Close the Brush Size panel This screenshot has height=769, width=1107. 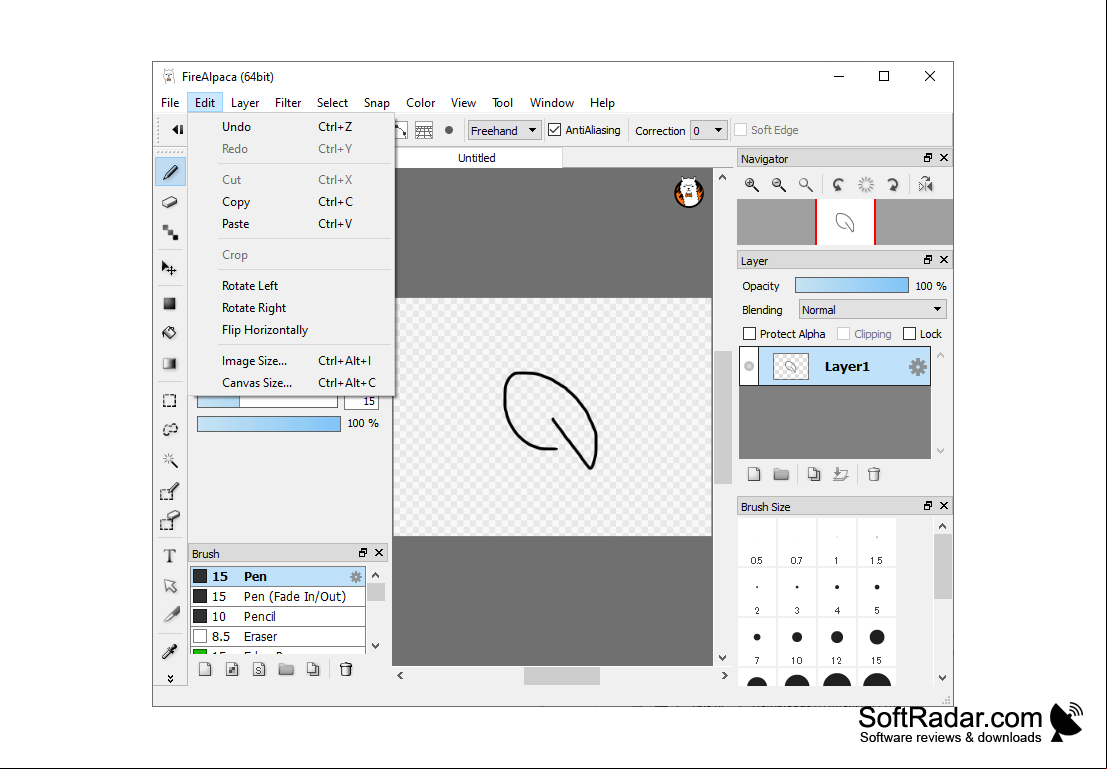click(944, 506)
